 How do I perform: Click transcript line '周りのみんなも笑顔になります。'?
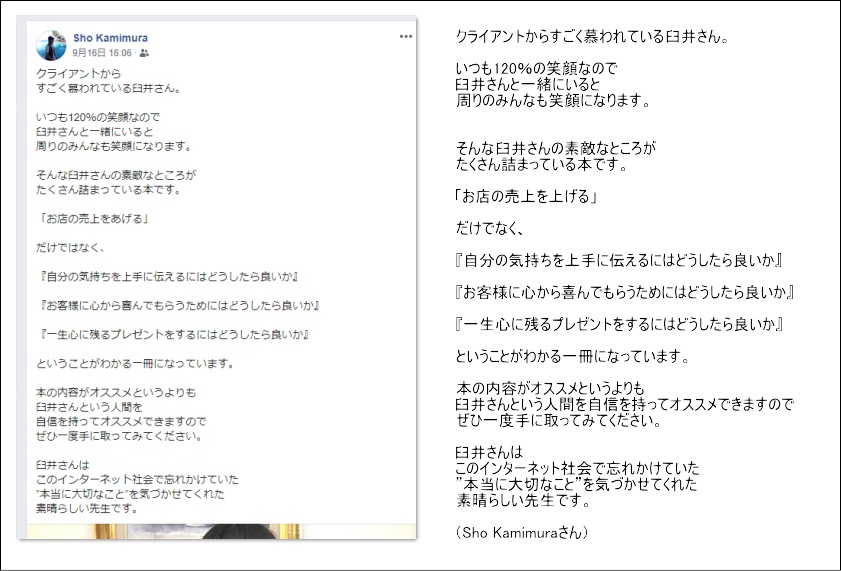click(x=553, y=100)
